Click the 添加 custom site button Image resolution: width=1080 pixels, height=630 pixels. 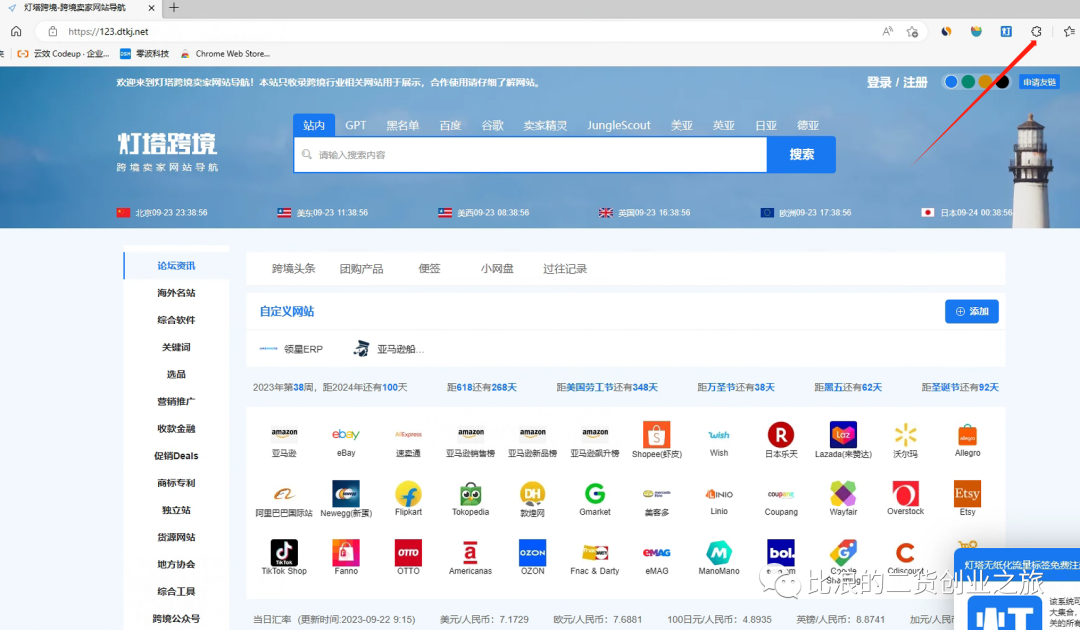pos(971,311)
